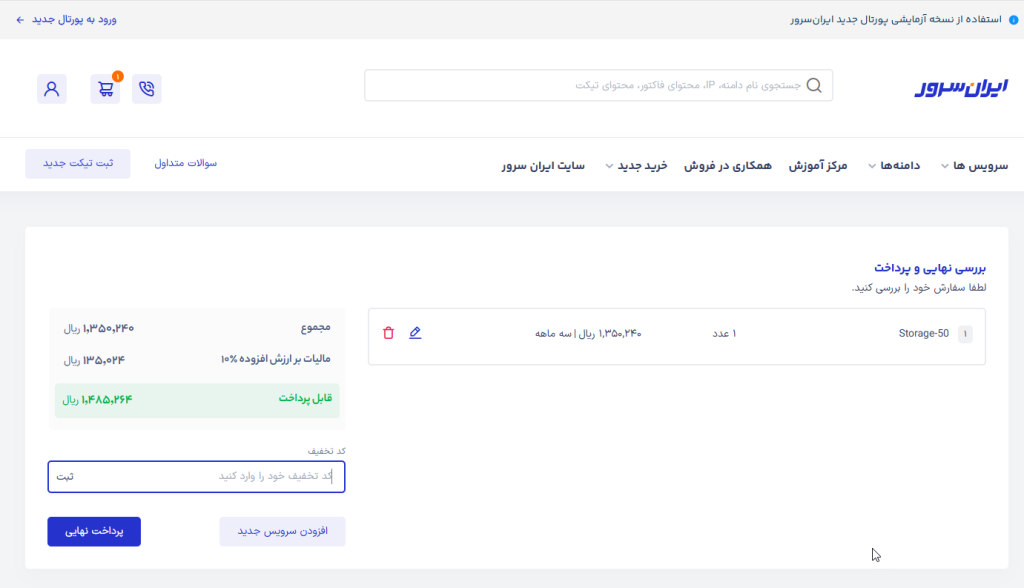The image size is (1024, 588).
Task: Open the سوالات متداول link
Action: pos(186,163)
